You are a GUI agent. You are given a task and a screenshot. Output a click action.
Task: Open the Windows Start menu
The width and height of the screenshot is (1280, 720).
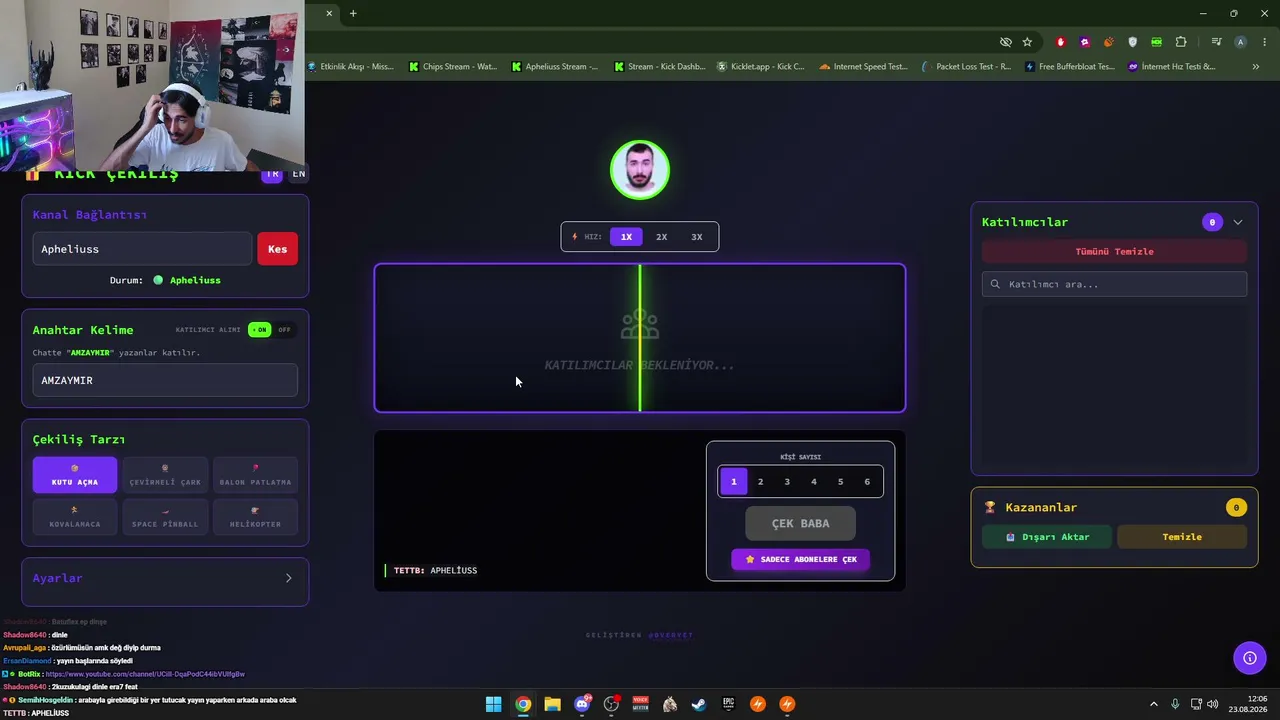click(493, 704)
